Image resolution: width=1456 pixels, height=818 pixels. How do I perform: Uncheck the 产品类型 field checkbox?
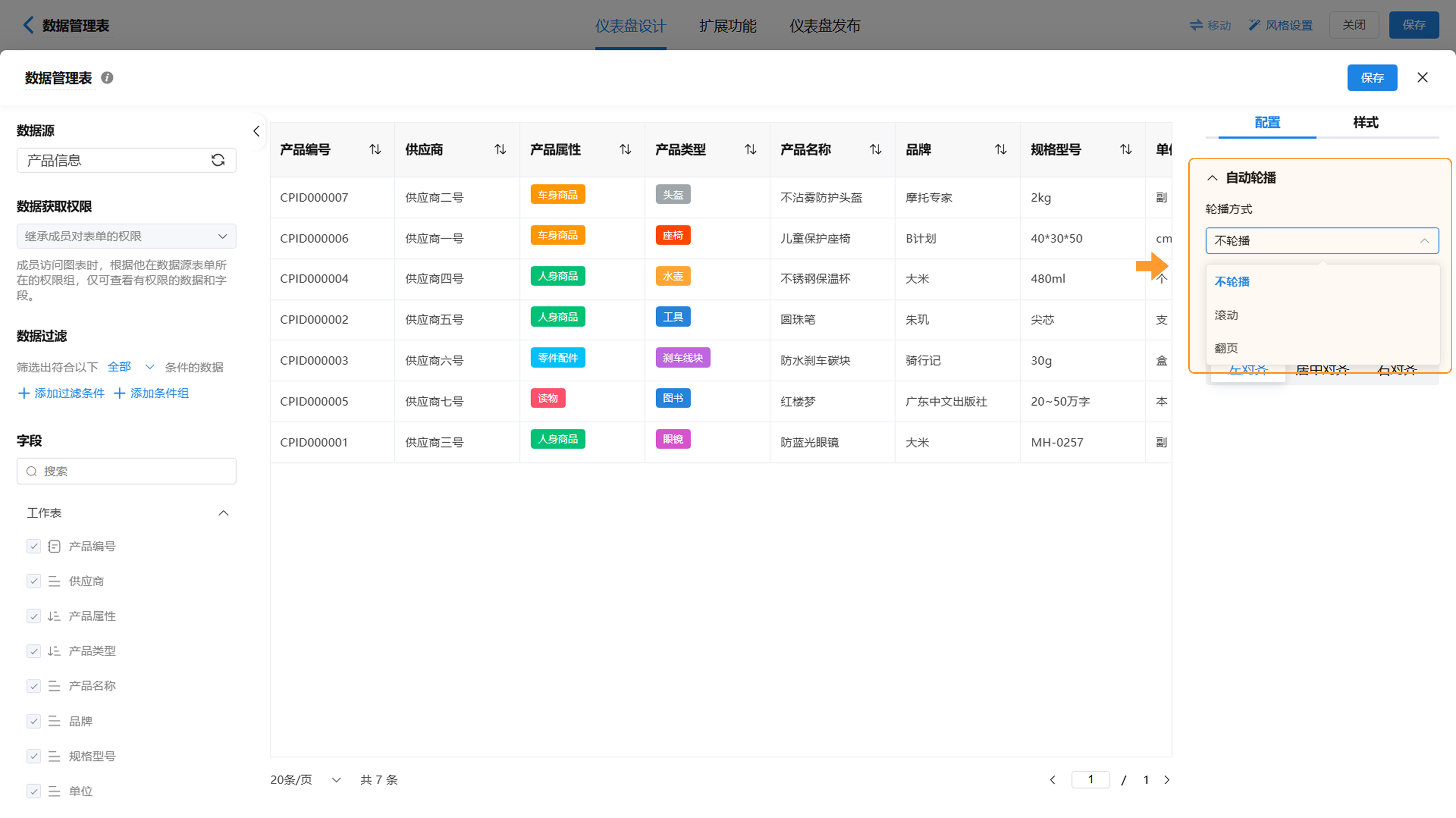tap(34, 651)
